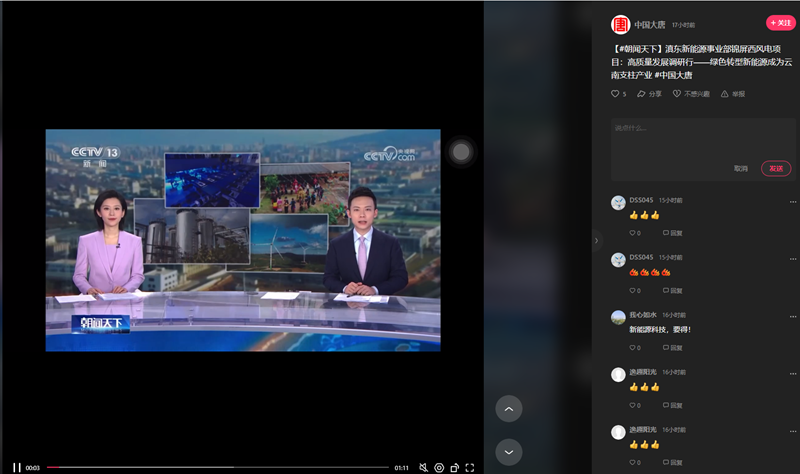Open picture-in-picture mini window
The height and width of the screenshot is (474, 800).
pyautogui.click(x=454, y=467)
